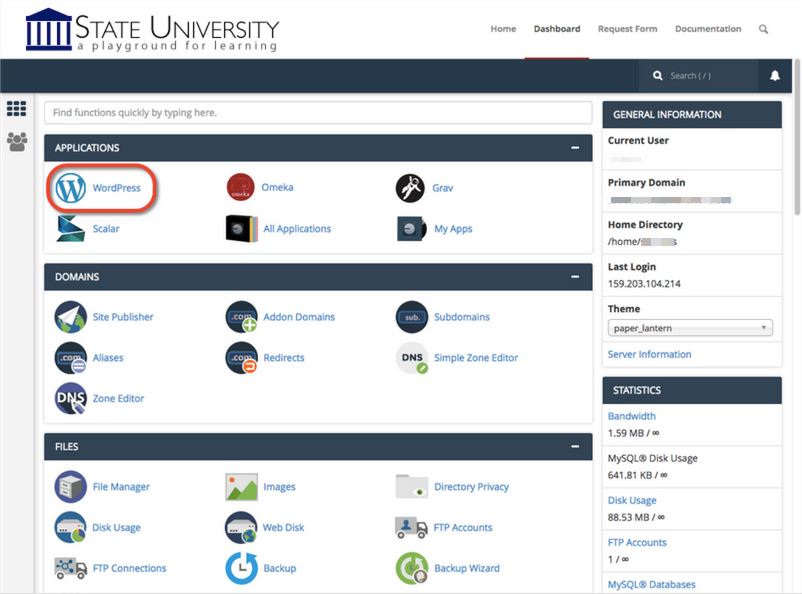Click the General Information panel header
Screen dimensions: 802x594
tap(692, 115)
